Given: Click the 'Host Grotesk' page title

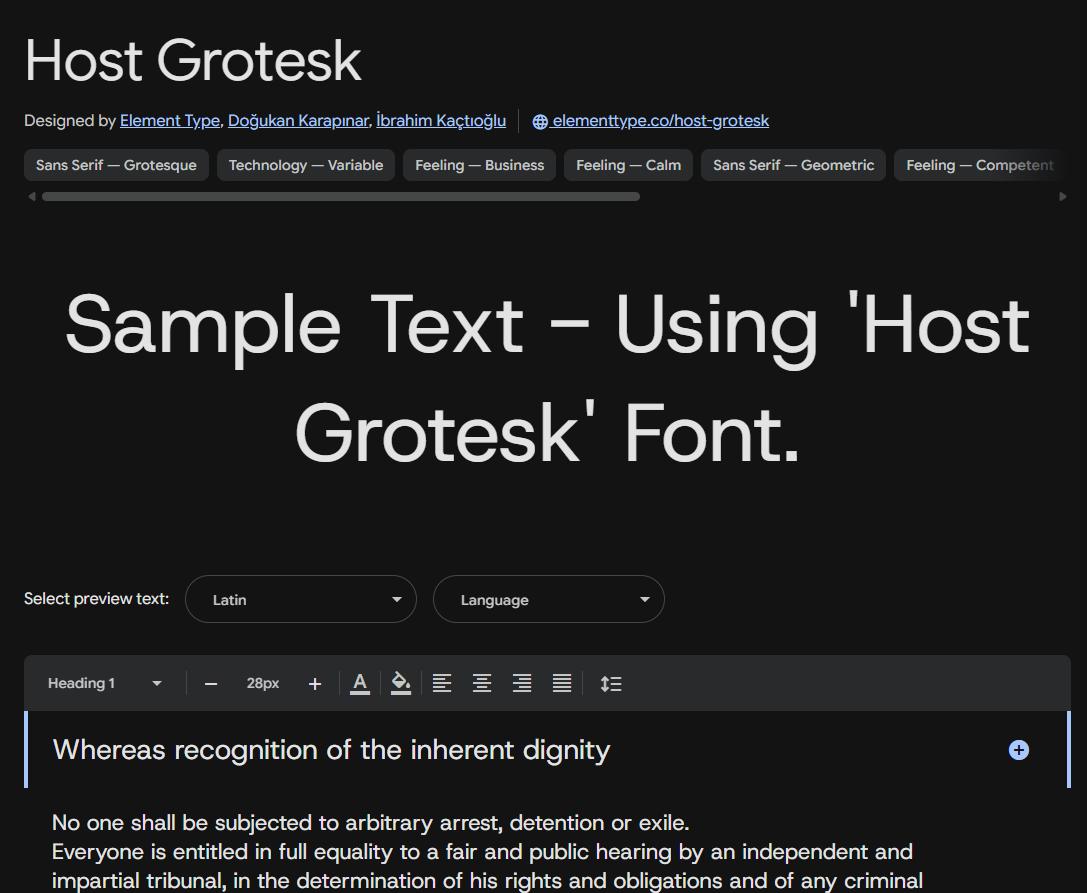Looking at the screenshot, I should pyautogui.click(x=193, y=60).
